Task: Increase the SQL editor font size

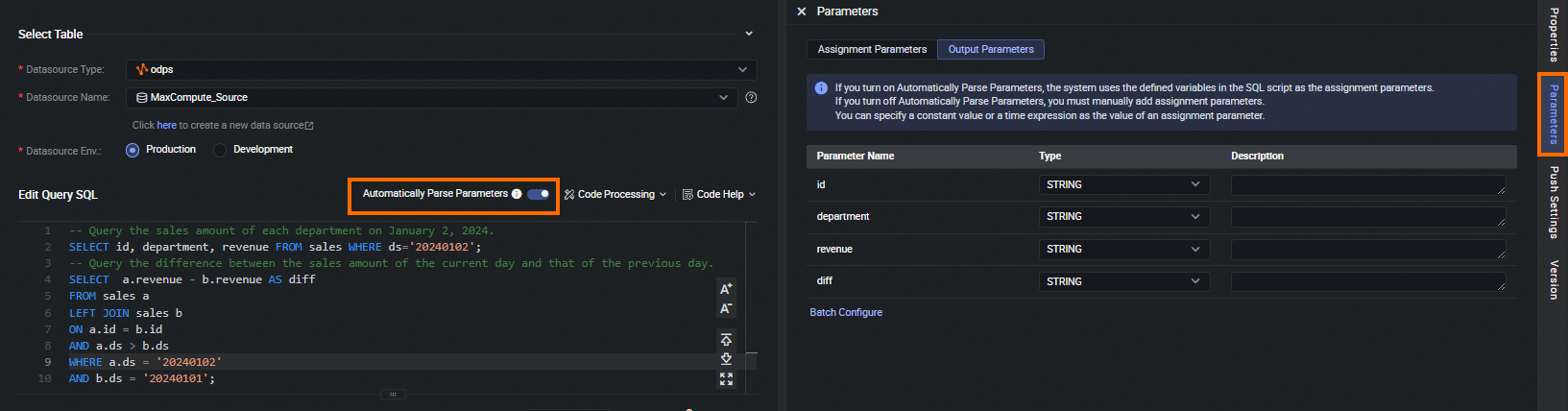Action: point(726,289)
